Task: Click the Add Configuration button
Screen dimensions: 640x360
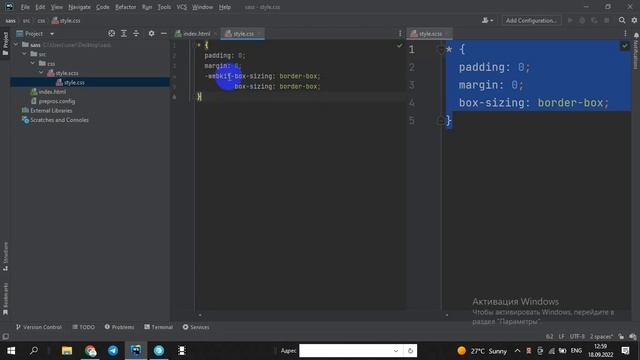Action: click(531, 20)
